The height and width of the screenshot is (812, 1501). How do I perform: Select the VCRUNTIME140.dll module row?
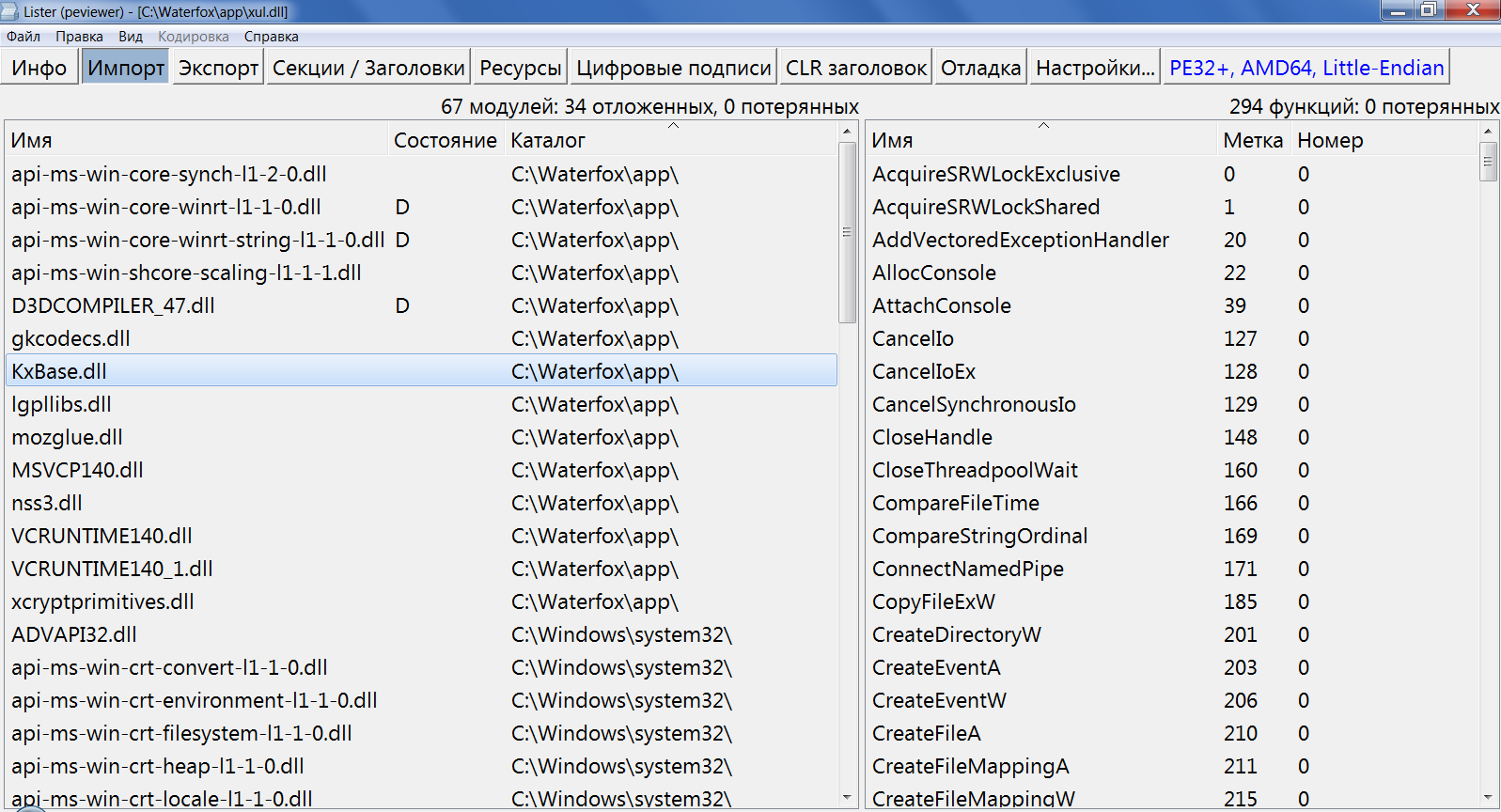(x=421, y=536)
